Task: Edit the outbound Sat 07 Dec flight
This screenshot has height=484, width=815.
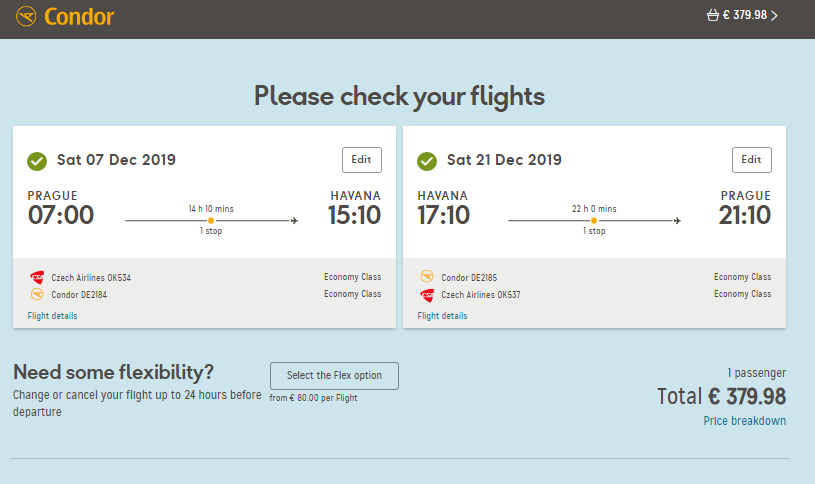Action: click(x=361, y=160)
